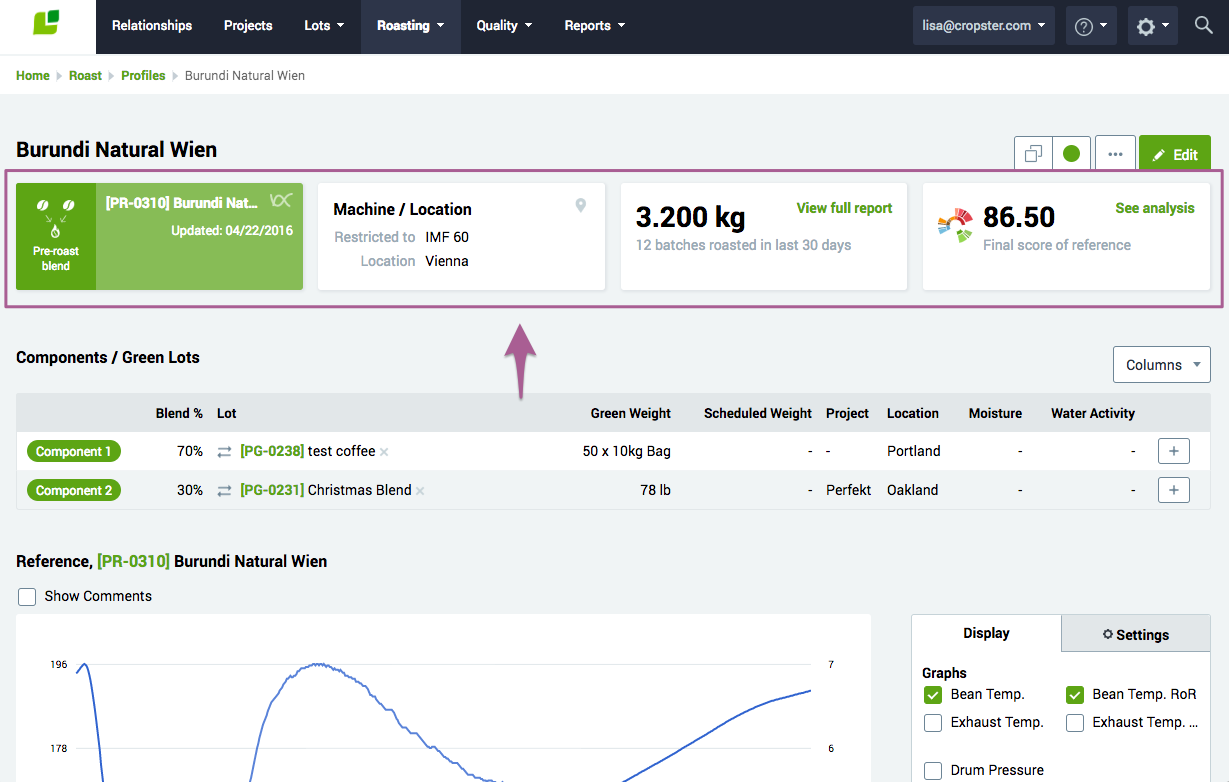Open the [PR-0310] reference link
The width and height of the screenshot is (1229, 782).
click(133, 562)
